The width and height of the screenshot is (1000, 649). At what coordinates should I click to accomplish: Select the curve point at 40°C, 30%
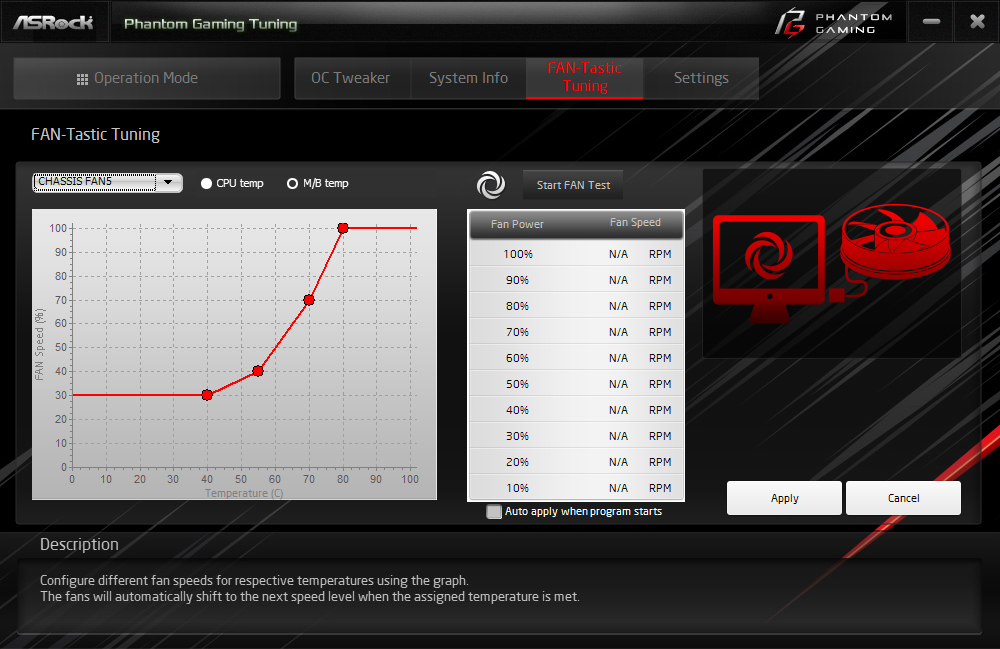tap(207, 395)
